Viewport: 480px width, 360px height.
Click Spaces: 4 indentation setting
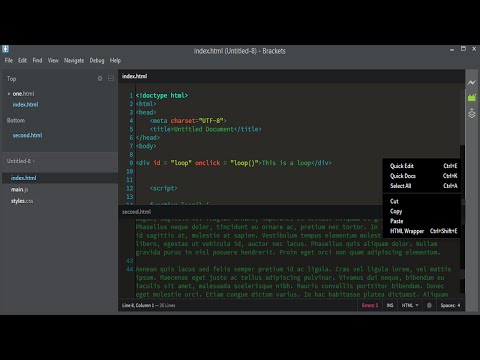pyautogui.click(x=450, y=305)
